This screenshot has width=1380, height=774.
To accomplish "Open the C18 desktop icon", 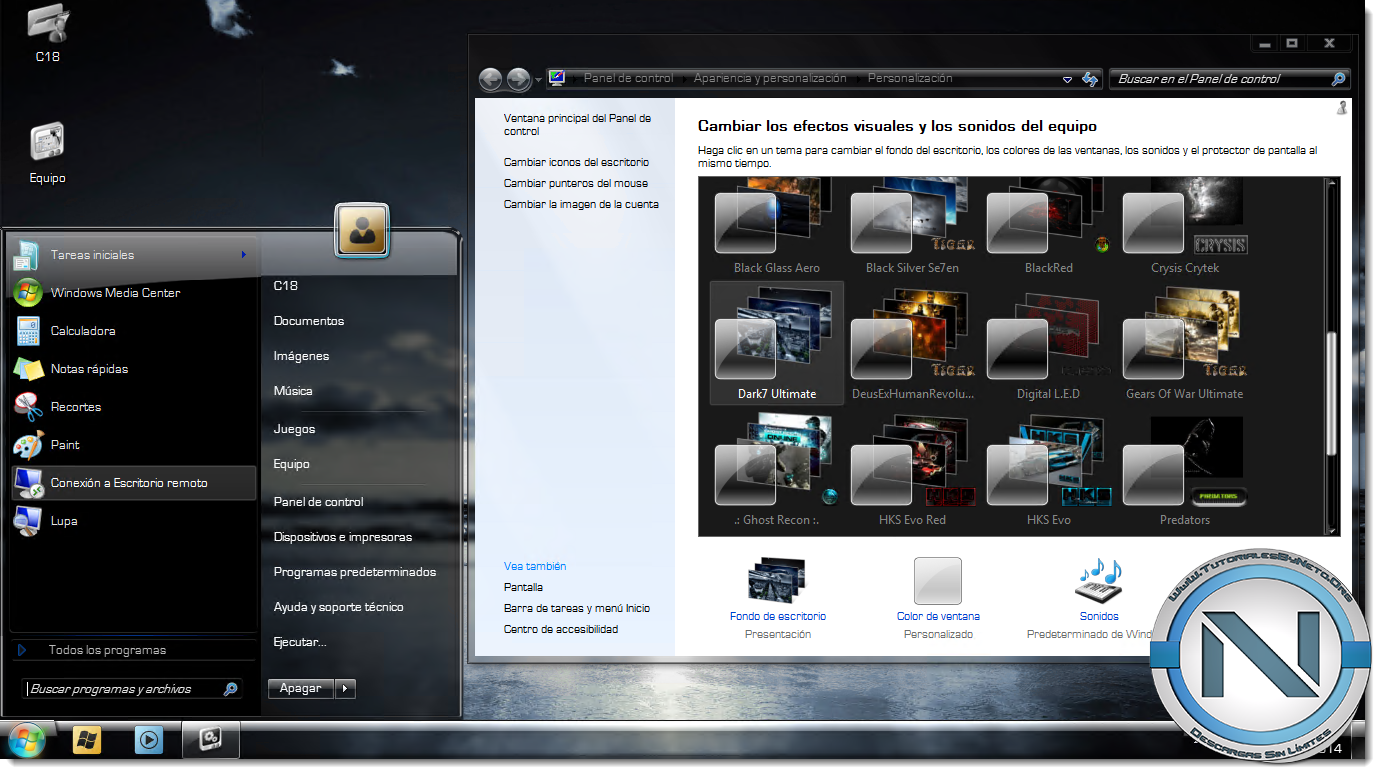I will pyautogui.click(x=47, y=34).
